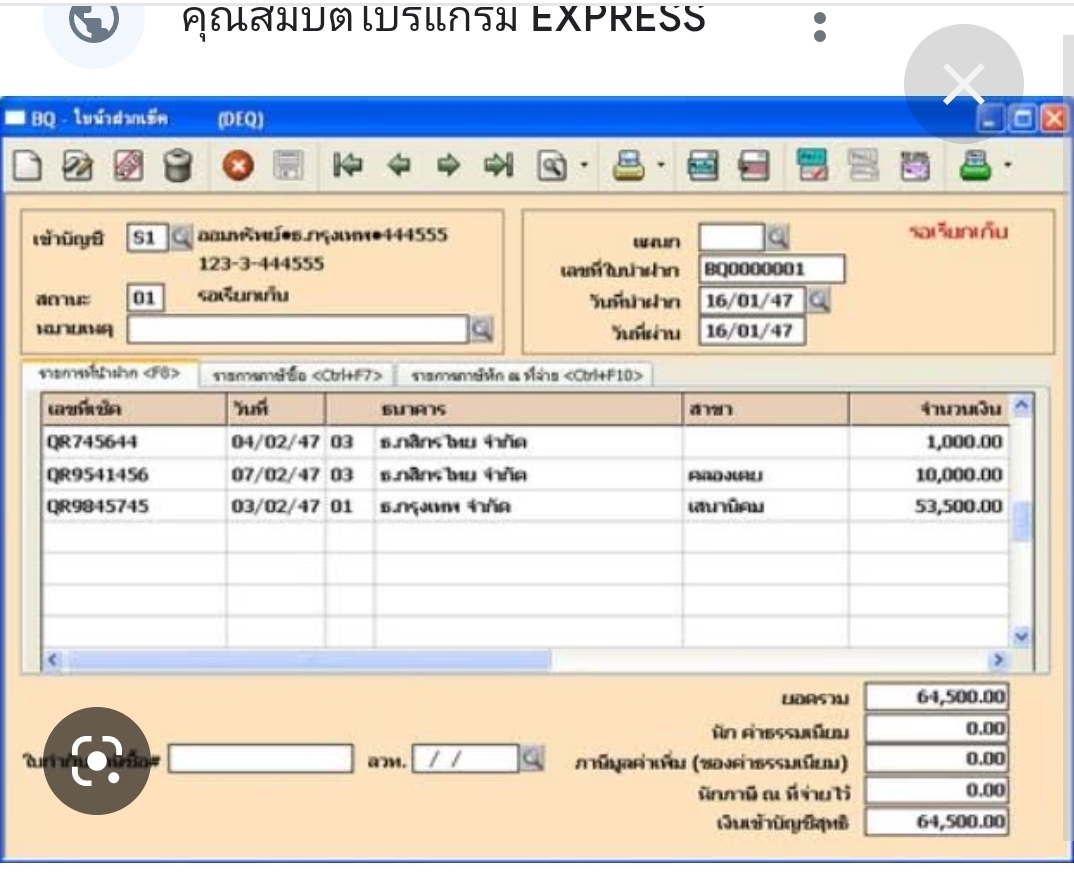Click lookup icon beside the / / date
Image resolution: width=1074 pixels, height=891 pixels.
532,759
